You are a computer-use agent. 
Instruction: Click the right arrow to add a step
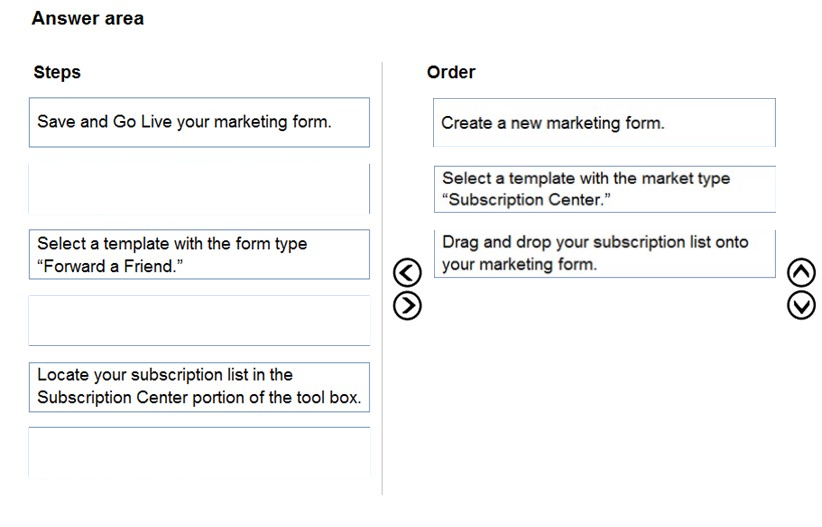coord(407,306)
